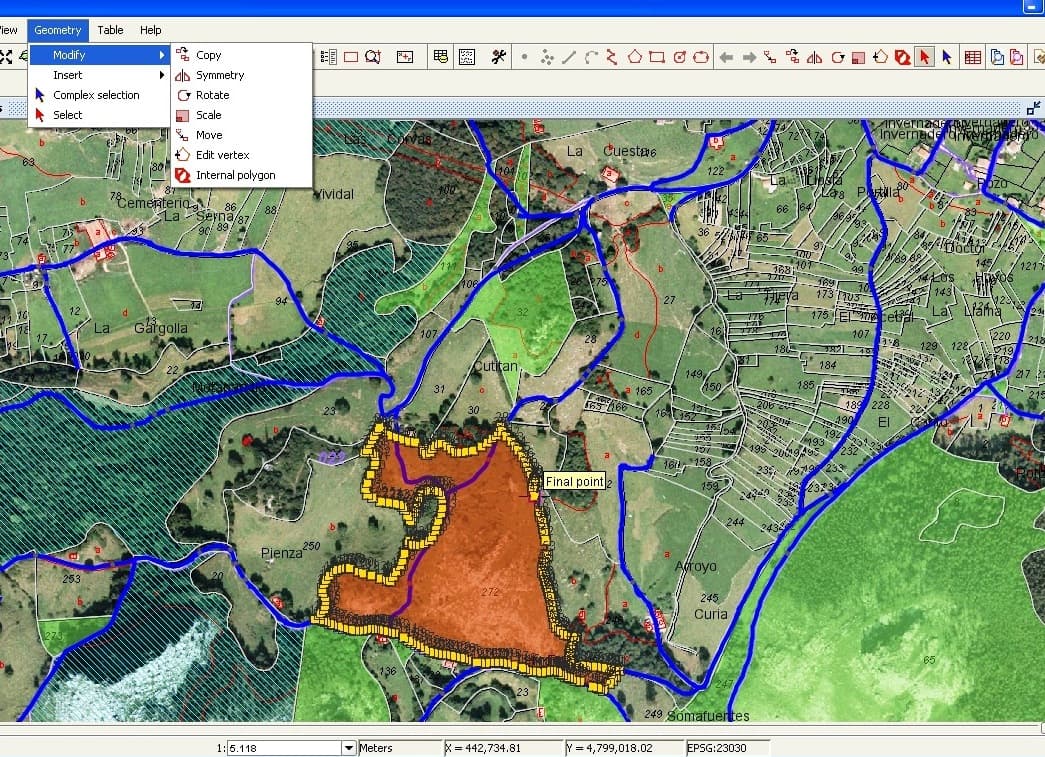1045x757 pixels.
Task: Open the tools wrench-and-screwdriver icon
Action: tap(499, 57)
